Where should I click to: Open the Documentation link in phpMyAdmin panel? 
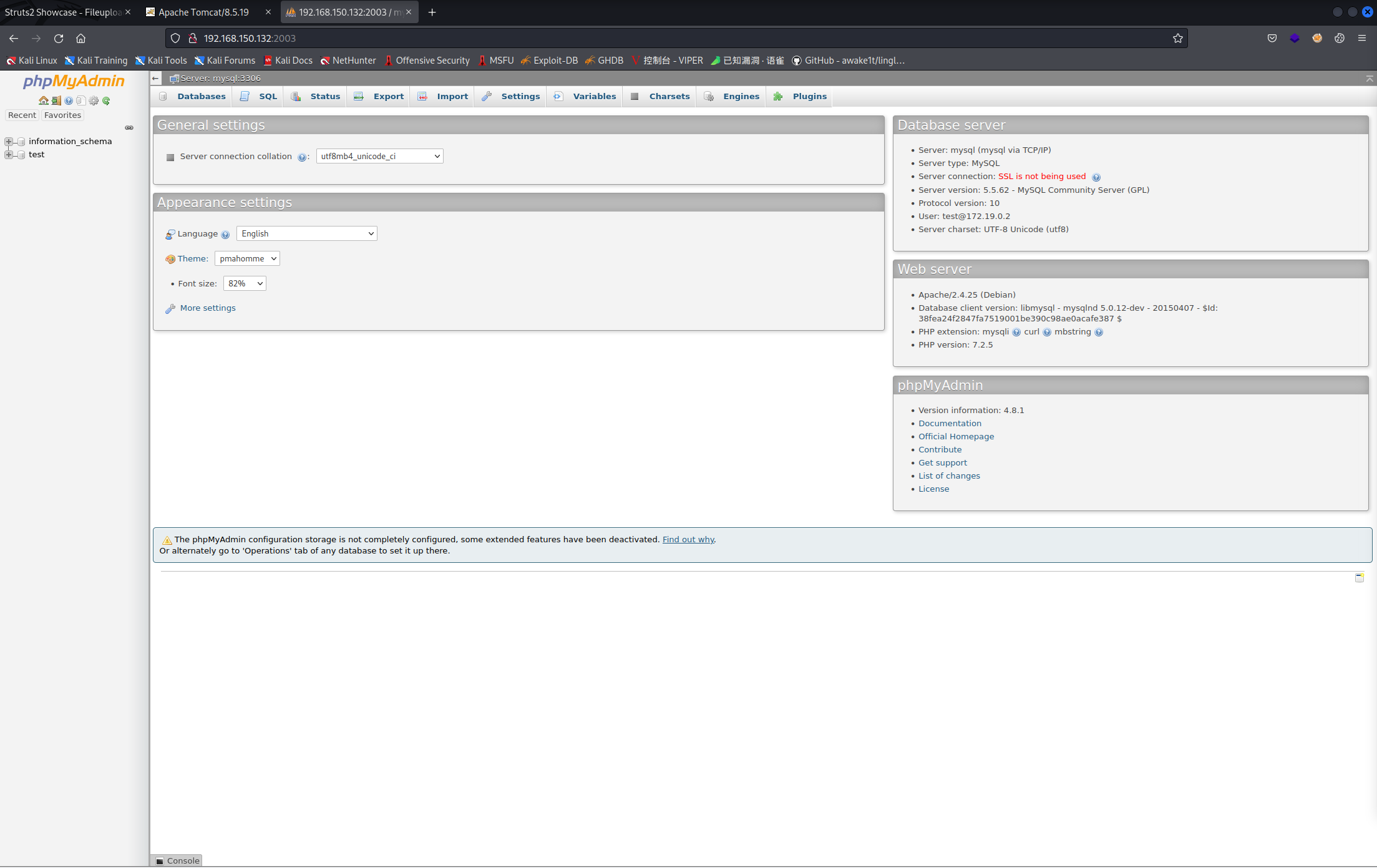click(x=950, y=424)
